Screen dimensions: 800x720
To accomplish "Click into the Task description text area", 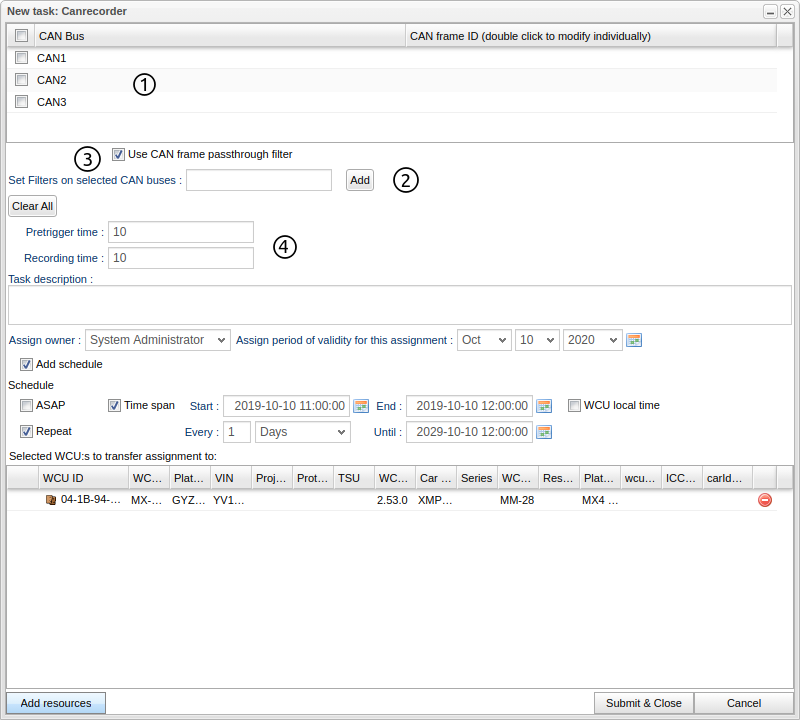I will click(399, 305).
